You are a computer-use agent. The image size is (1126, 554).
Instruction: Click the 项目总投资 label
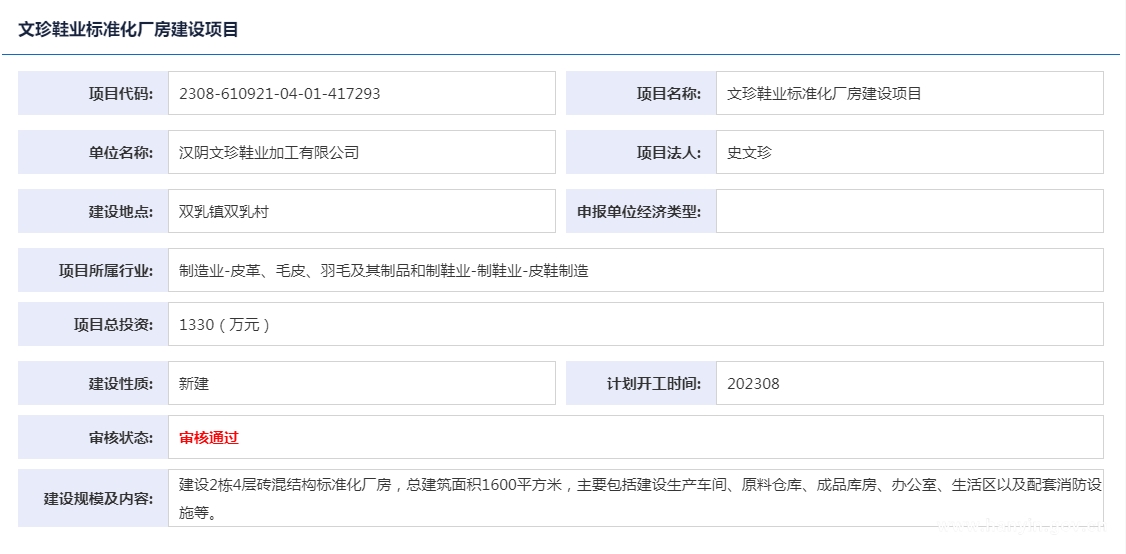(x=113, y=324)
